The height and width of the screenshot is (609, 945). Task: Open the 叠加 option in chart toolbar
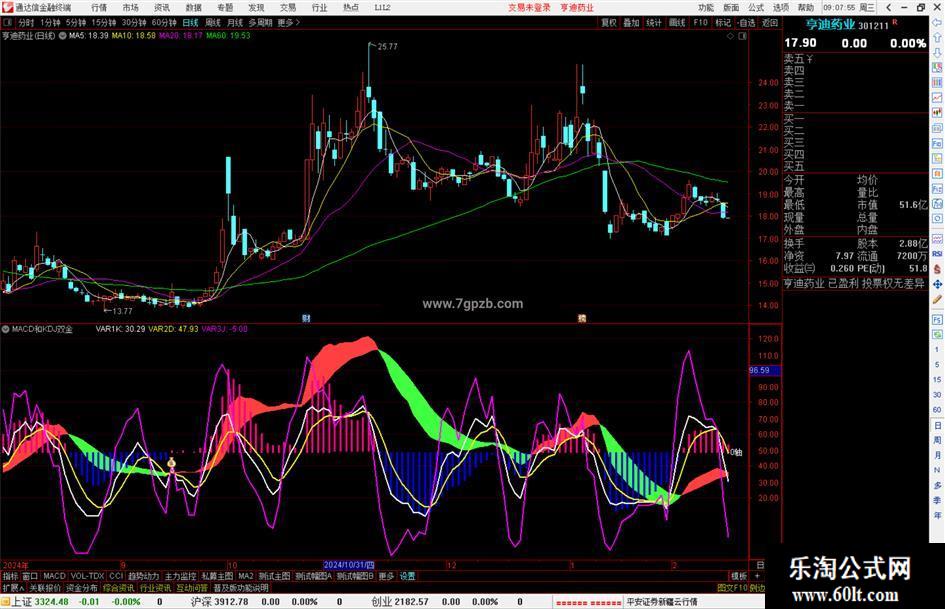(631, 22)
